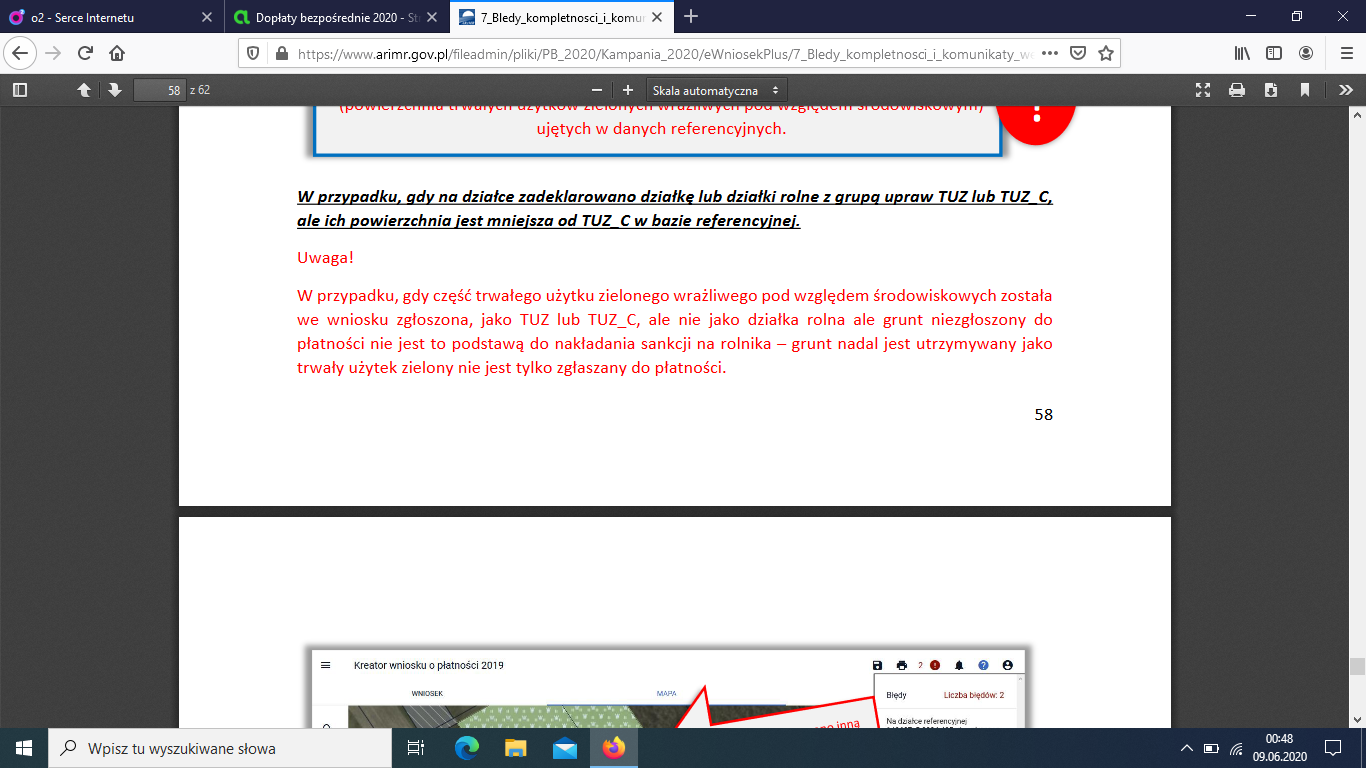This screenshot has height=768, width=1366.
Task: Open a new browser tab
Action: (691, 17)
